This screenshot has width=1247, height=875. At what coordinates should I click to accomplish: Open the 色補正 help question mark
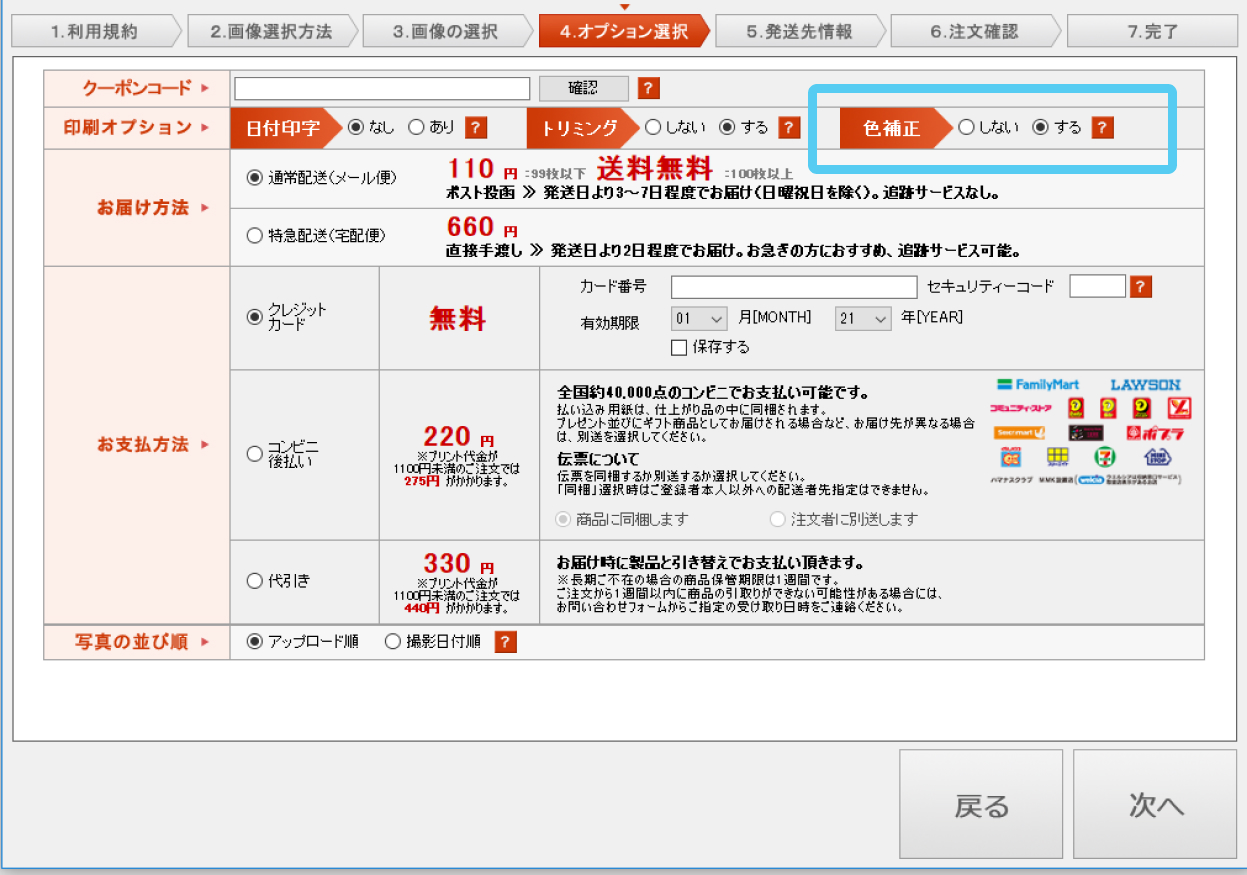[x=1102, y=127]
